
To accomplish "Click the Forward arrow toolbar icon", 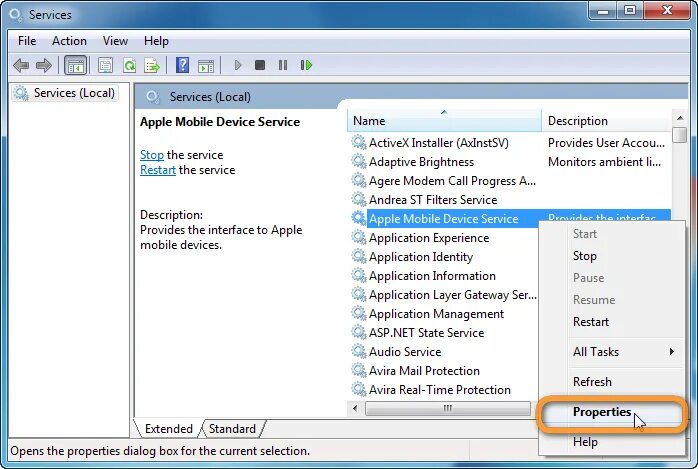I will point(44,65).
